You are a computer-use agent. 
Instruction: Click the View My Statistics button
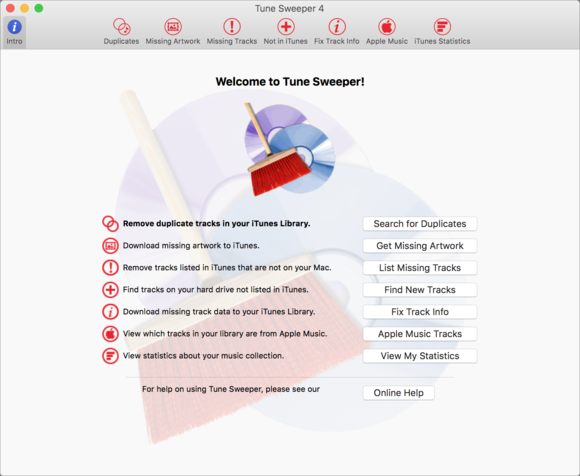[420, 356]
